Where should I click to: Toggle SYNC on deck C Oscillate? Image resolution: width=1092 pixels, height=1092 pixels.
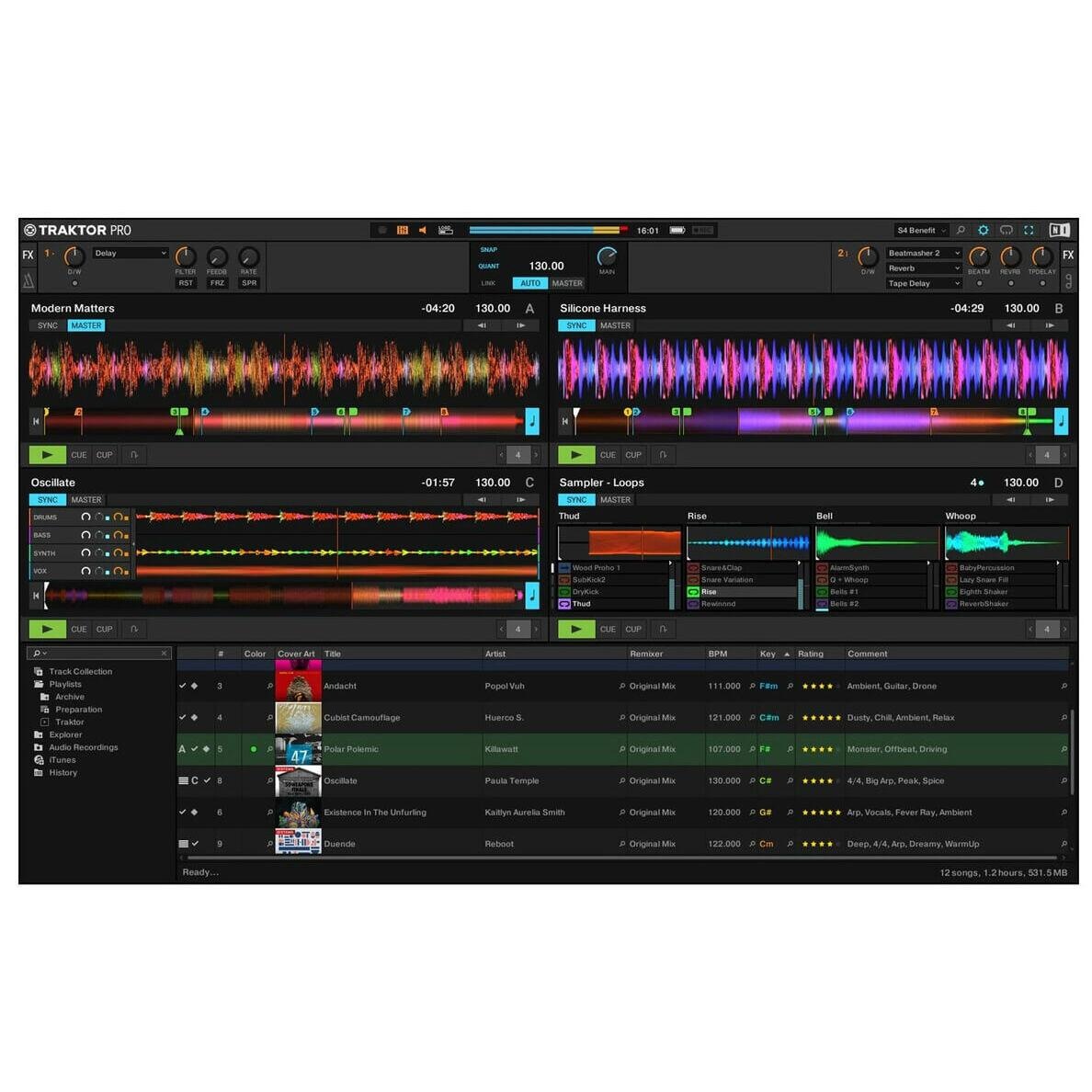(x=48, y=499)
